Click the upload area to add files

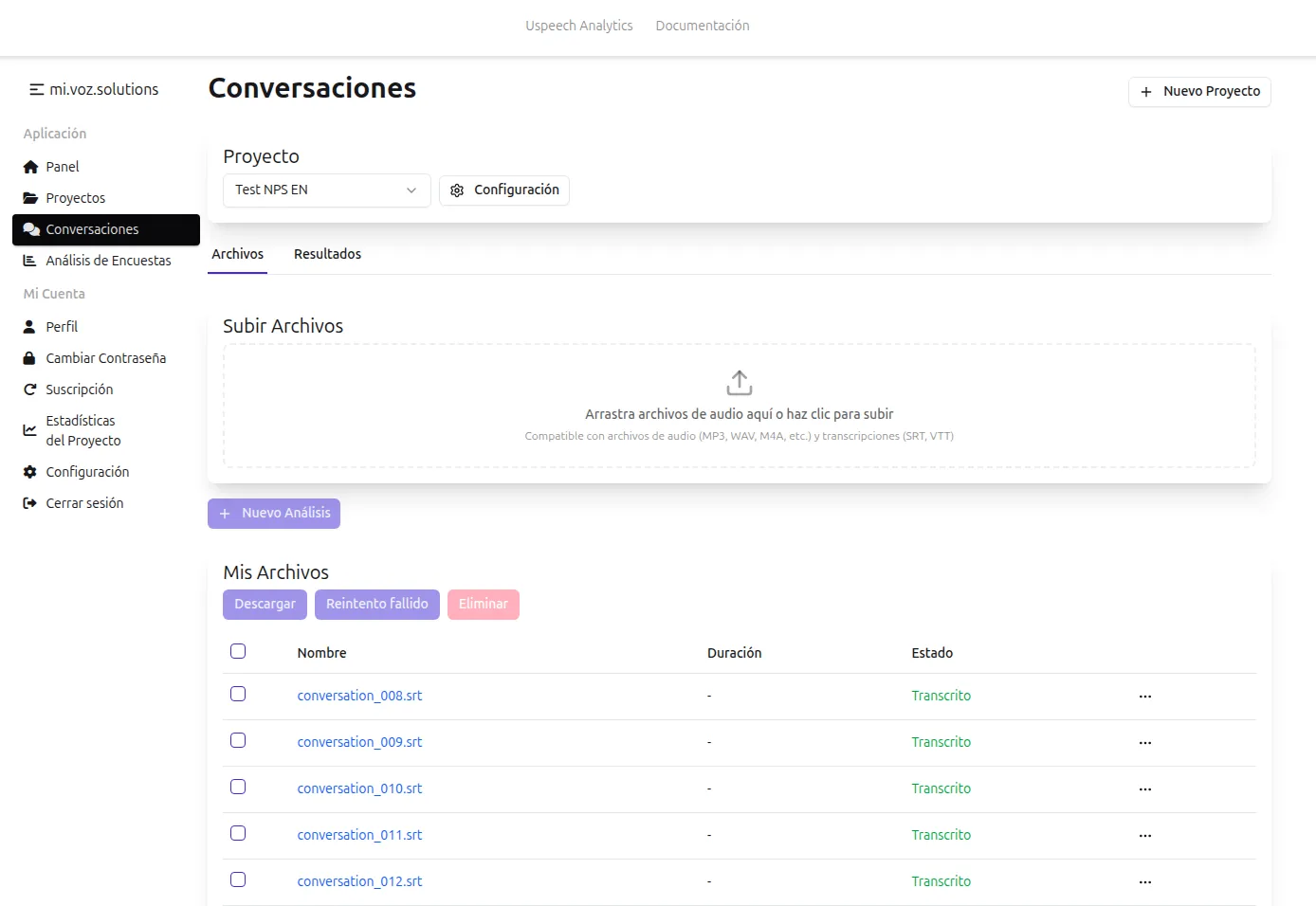click(x=739, y=405)
